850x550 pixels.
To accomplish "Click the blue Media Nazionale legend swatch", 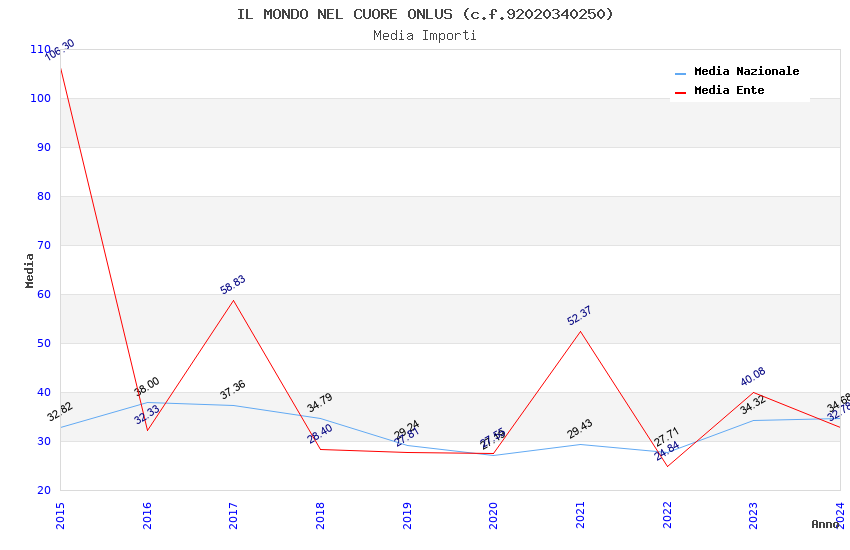I will click(x=680, y=73).
